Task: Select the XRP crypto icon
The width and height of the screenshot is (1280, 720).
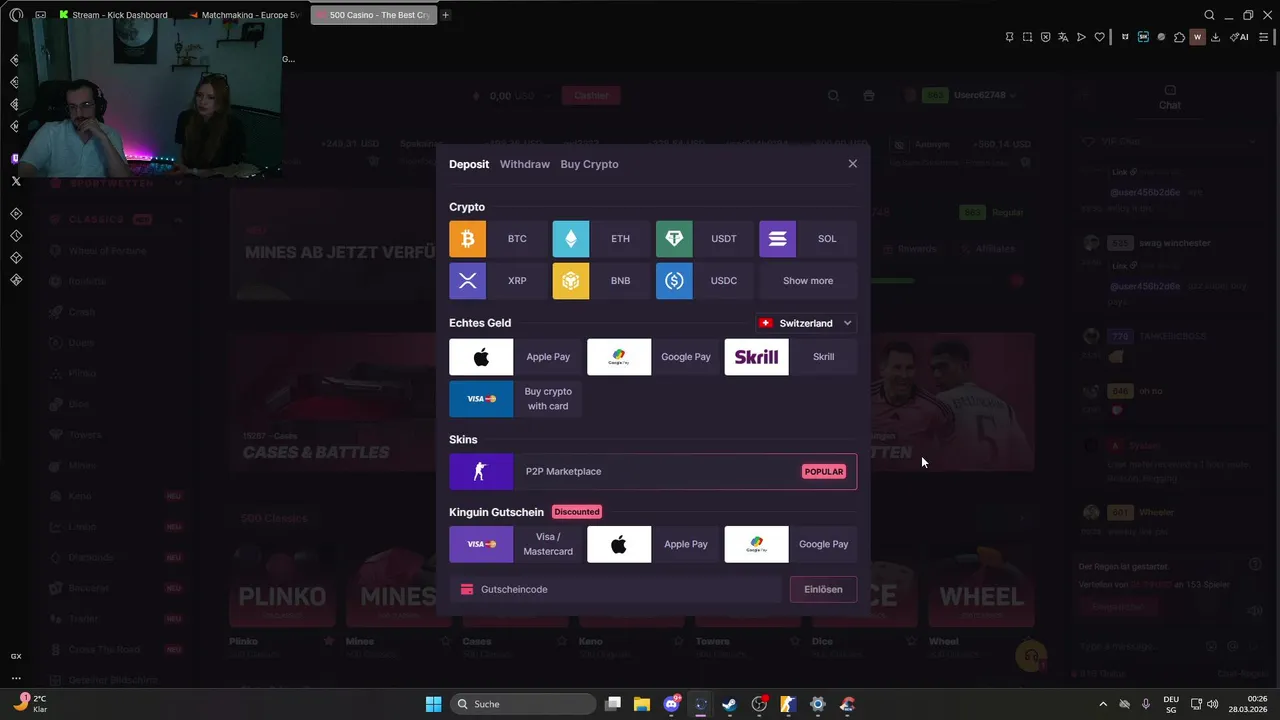Action: click(467, 281)
